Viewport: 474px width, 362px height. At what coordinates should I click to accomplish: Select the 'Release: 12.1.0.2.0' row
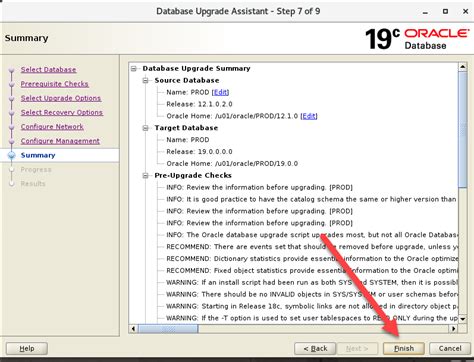tap(199, 104)
